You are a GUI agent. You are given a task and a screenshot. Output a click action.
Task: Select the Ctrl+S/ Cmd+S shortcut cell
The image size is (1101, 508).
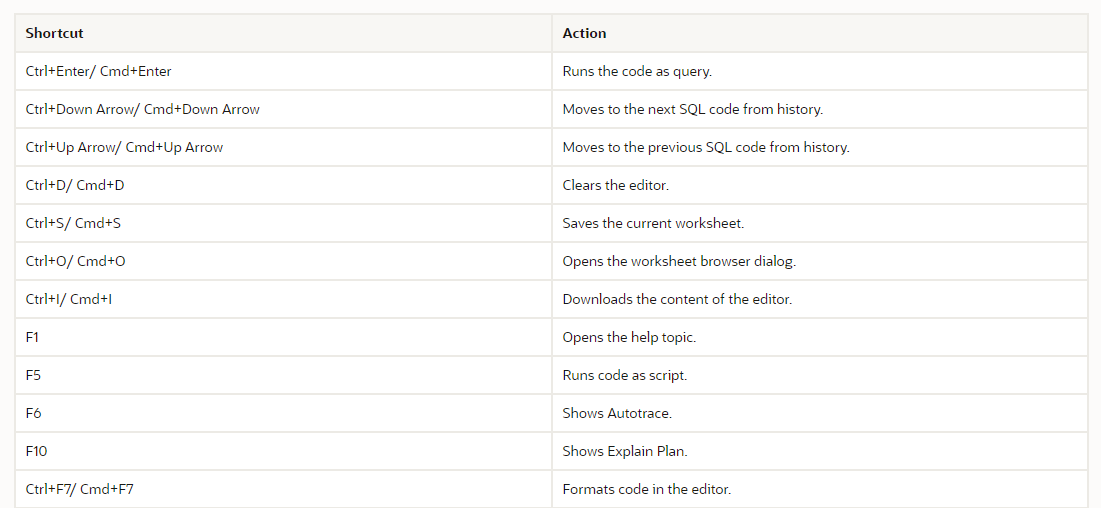283,223
